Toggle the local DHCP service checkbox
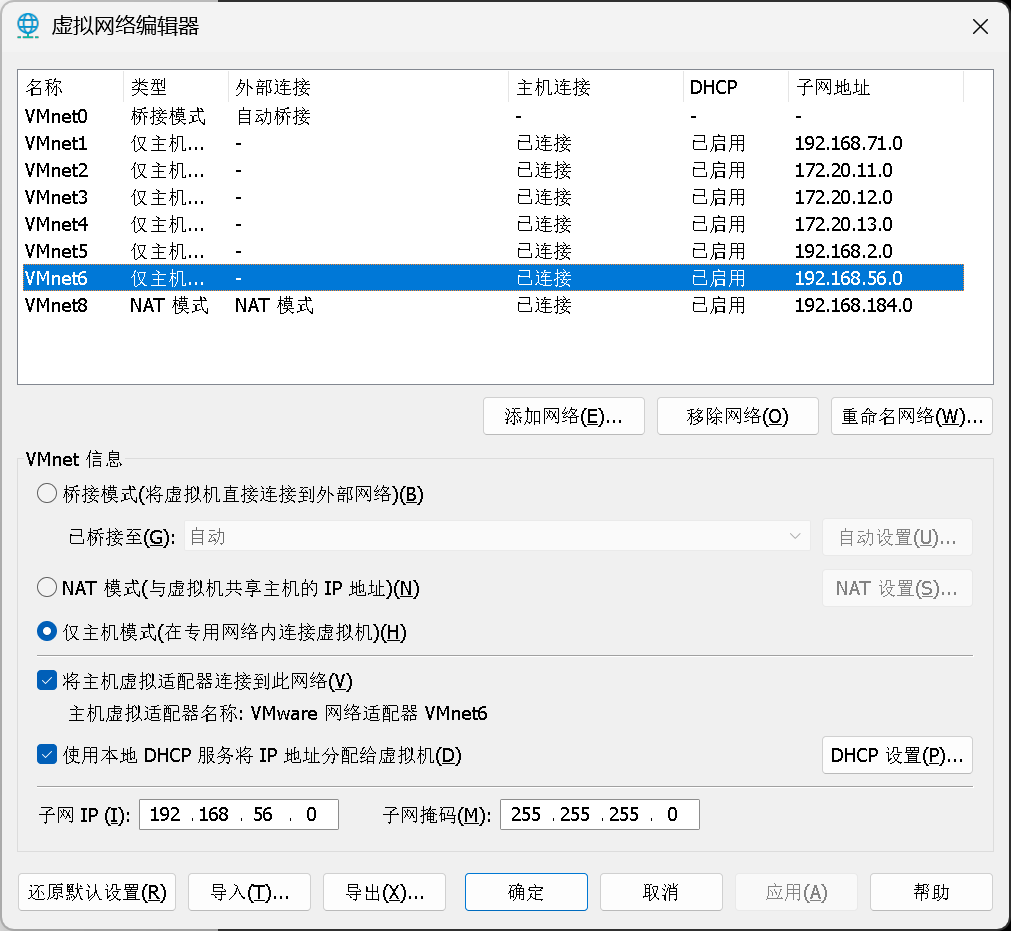Viewport: 1011px width, 931px height. click(x=47, y=755)
